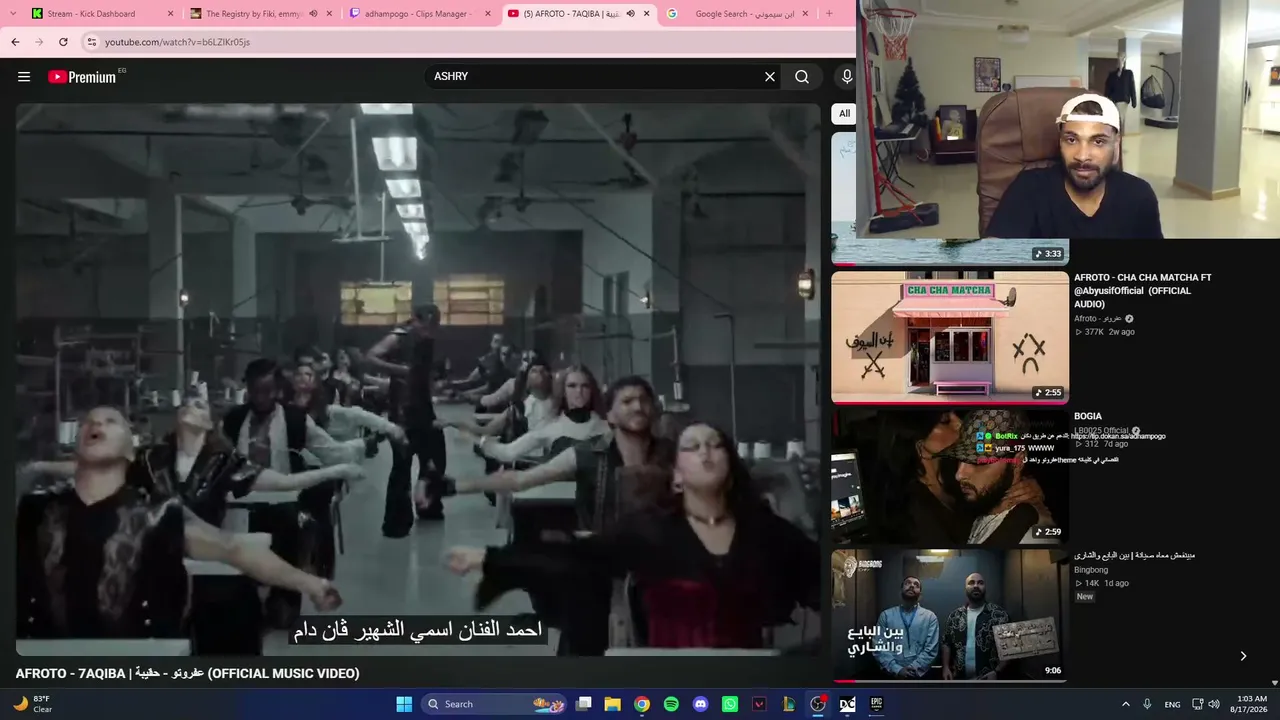Mute the AFROTO YouTube tab audio
This screenshot has height=720, width=1280.
pyautogui.click(x=630, y=14)
